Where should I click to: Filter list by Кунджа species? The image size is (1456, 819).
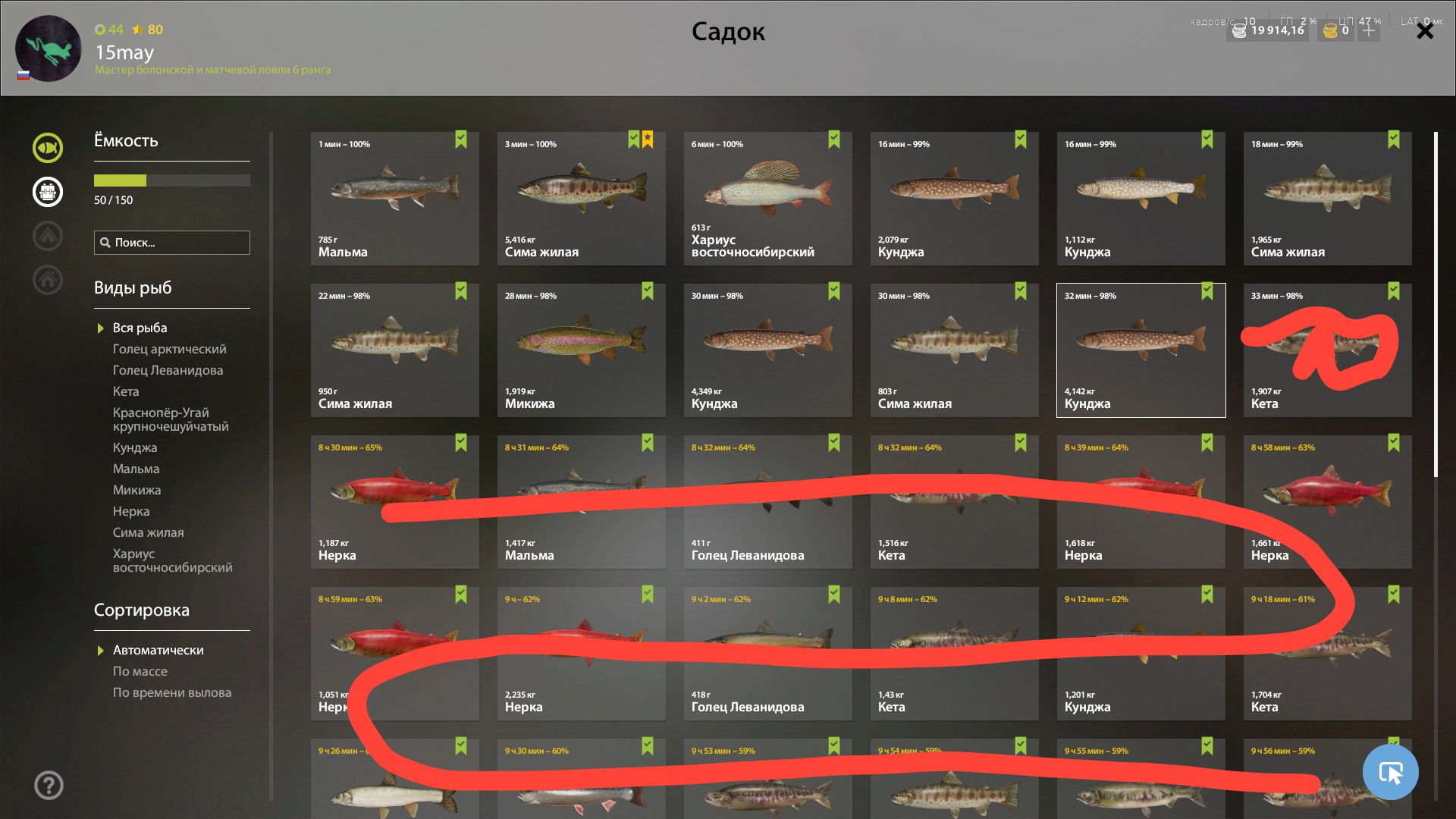pos(135,447)
